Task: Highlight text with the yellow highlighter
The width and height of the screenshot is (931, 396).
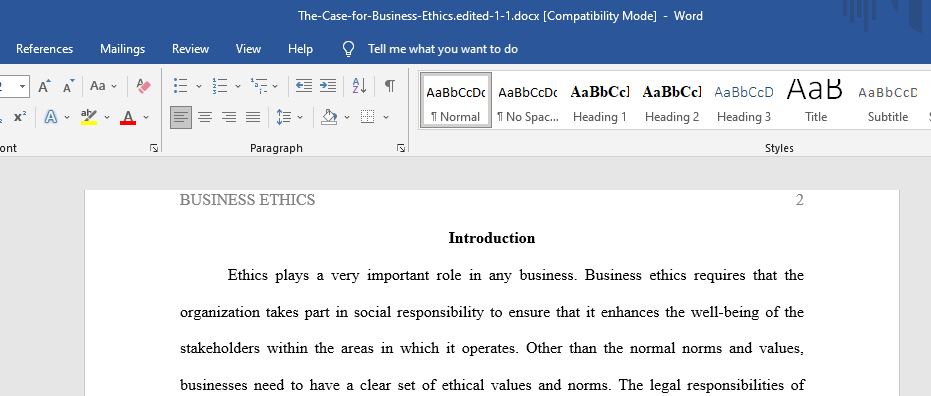Action: [89, 117]
